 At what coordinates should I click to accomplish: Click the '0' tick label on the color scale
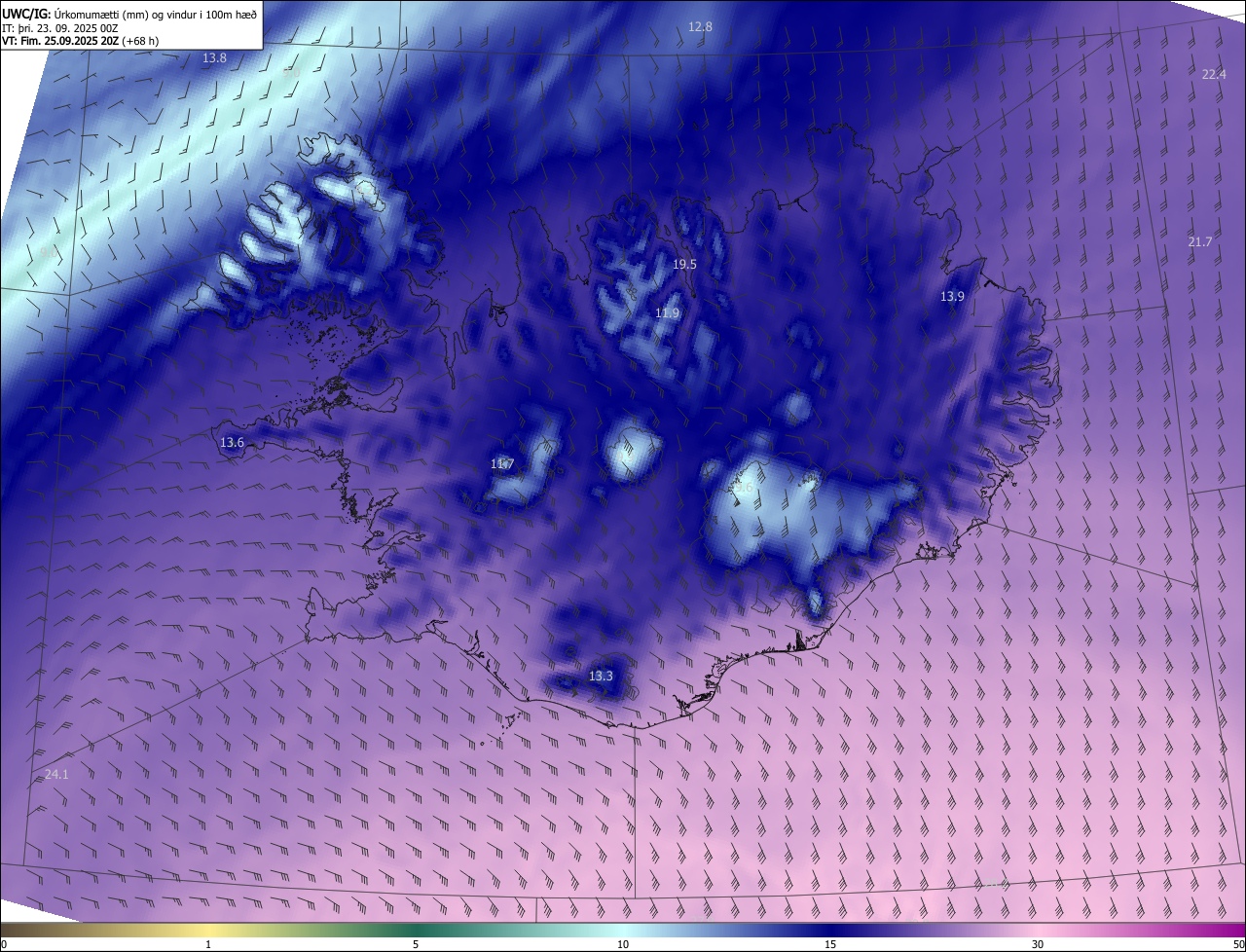point(4,944)
